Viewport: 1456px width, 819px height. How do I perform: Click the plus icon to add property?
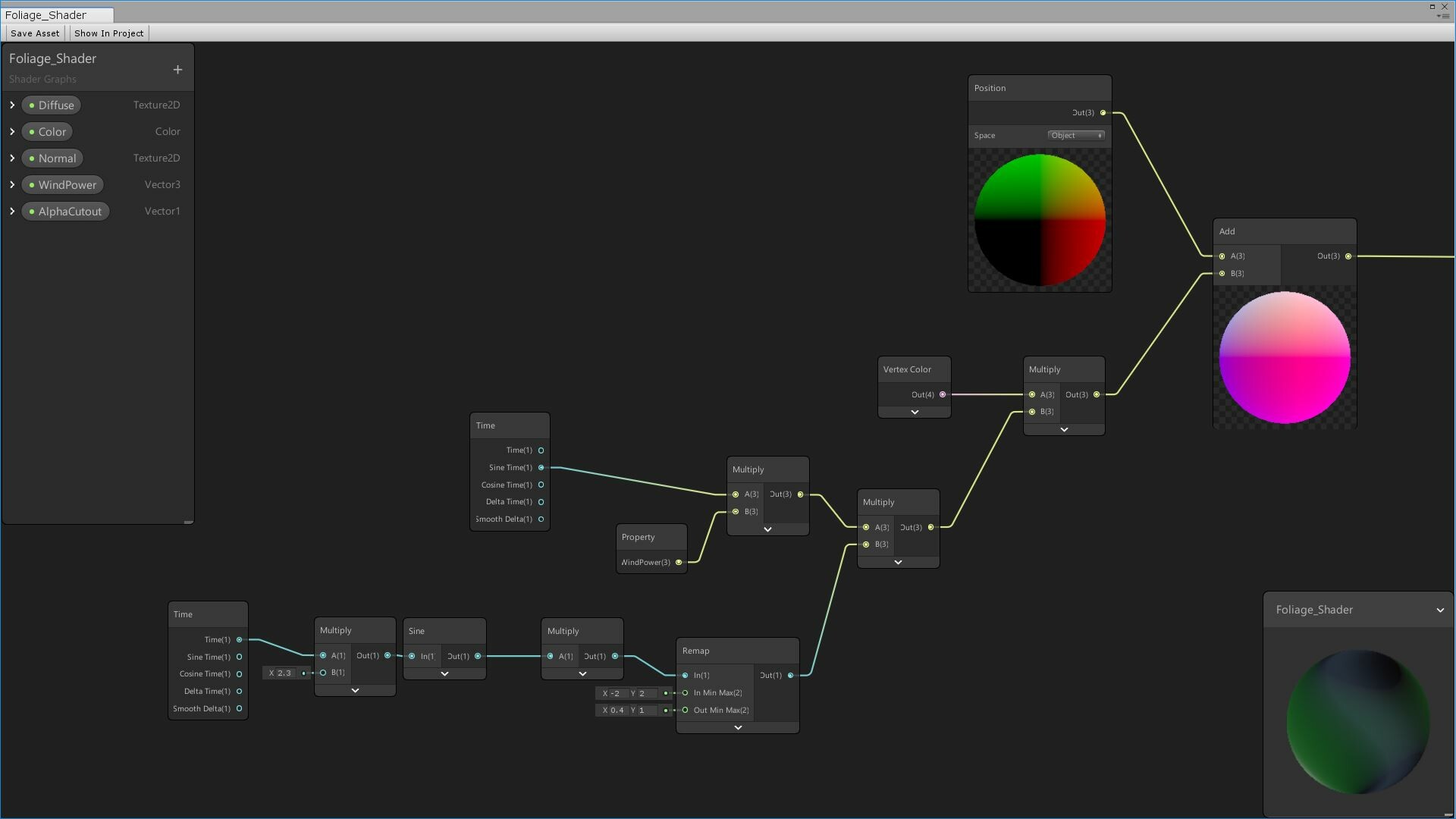(x=177, y=70)
